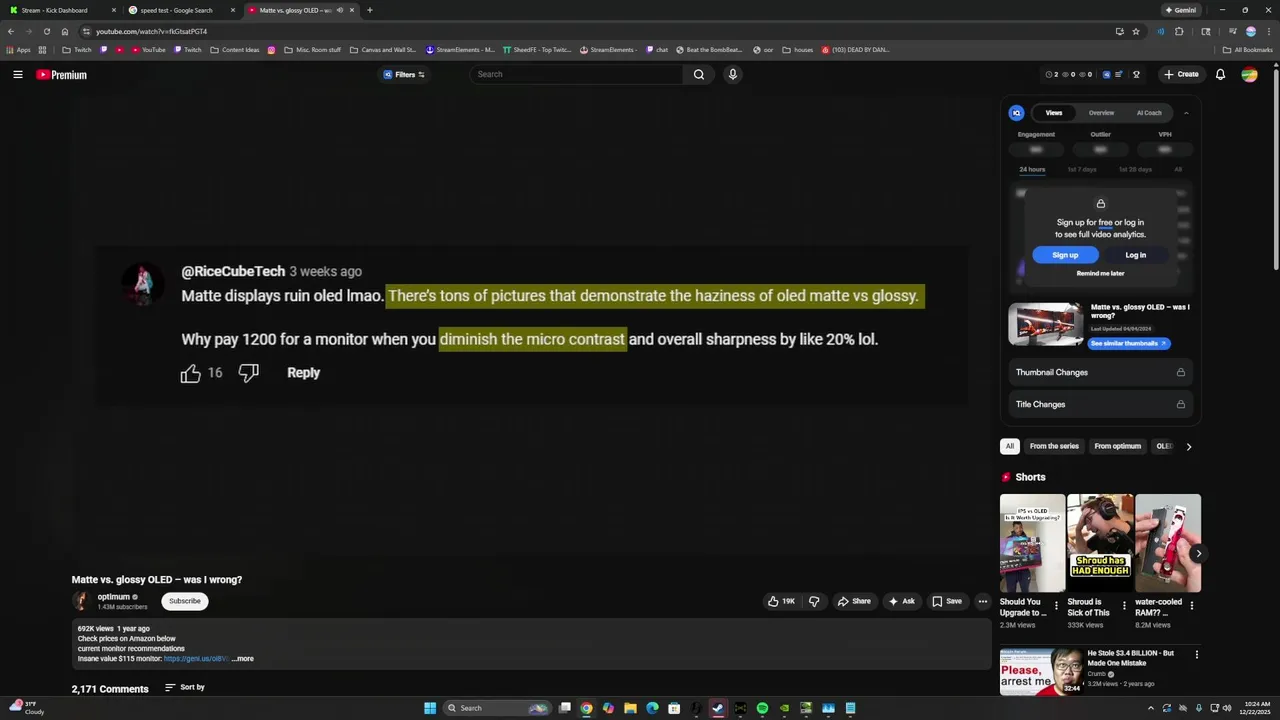Select the From optimum chip
The image size is (1280, 720).
tap(1117, 446)
